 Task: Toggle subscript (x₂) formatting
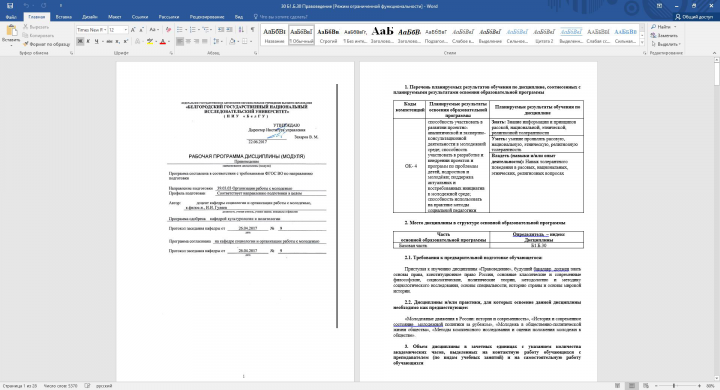point(118,41)
